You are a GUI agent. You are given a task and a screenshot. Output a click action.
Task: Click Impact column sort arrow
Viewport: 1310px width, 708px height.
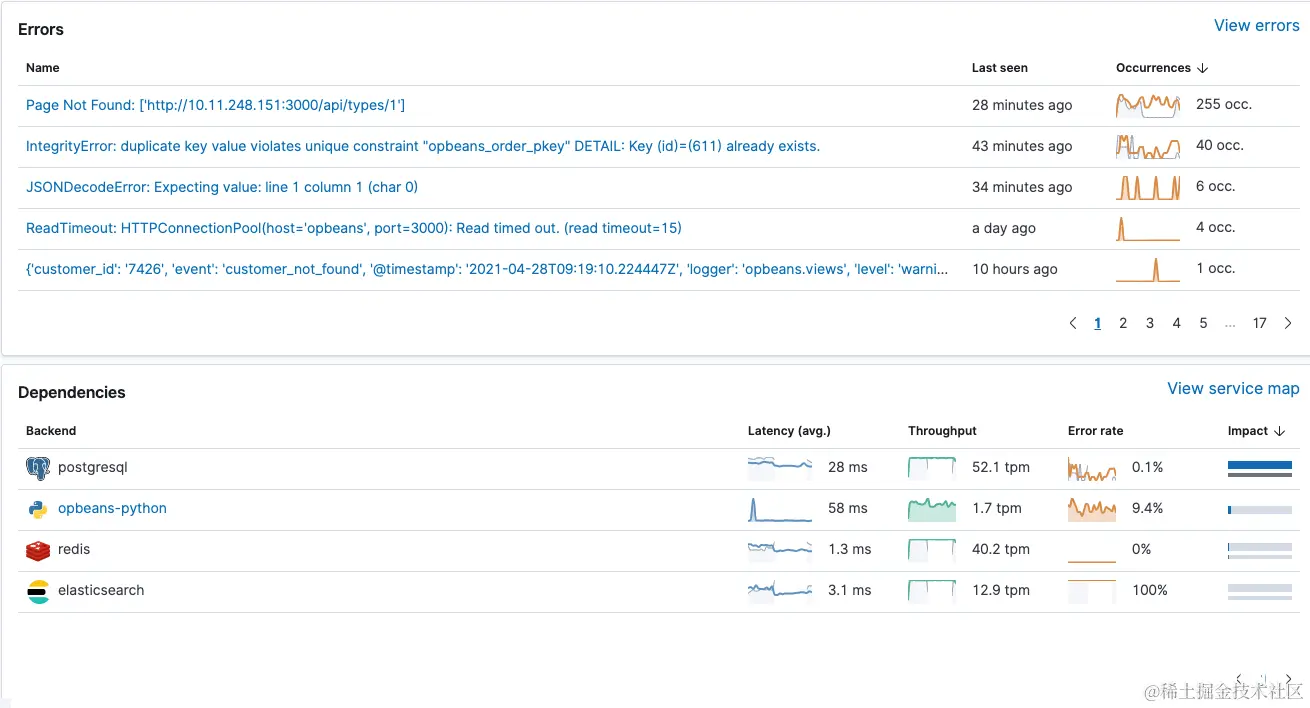coord(1279,431)
